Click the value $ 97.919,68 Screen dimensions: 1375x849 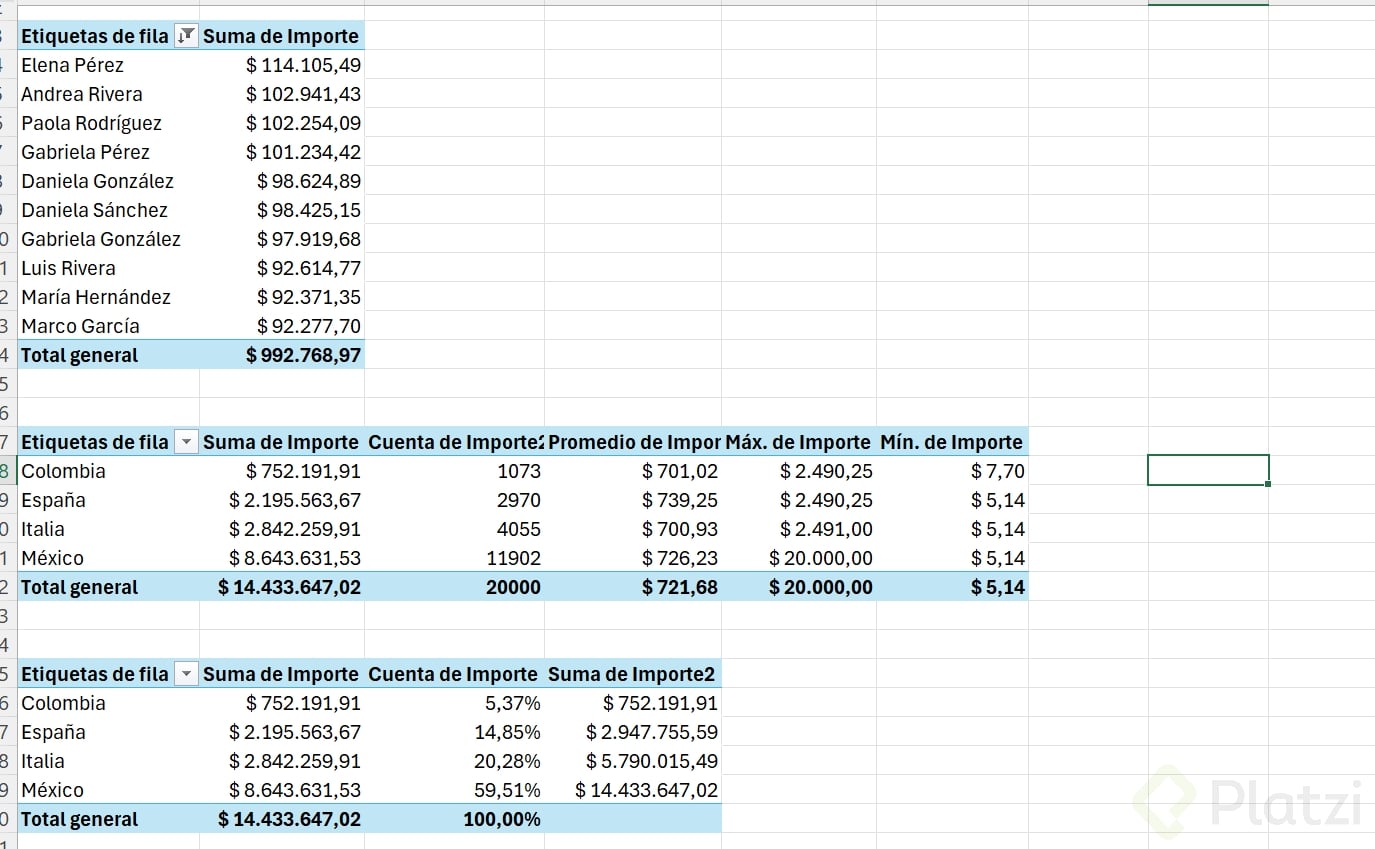[309, 239]
